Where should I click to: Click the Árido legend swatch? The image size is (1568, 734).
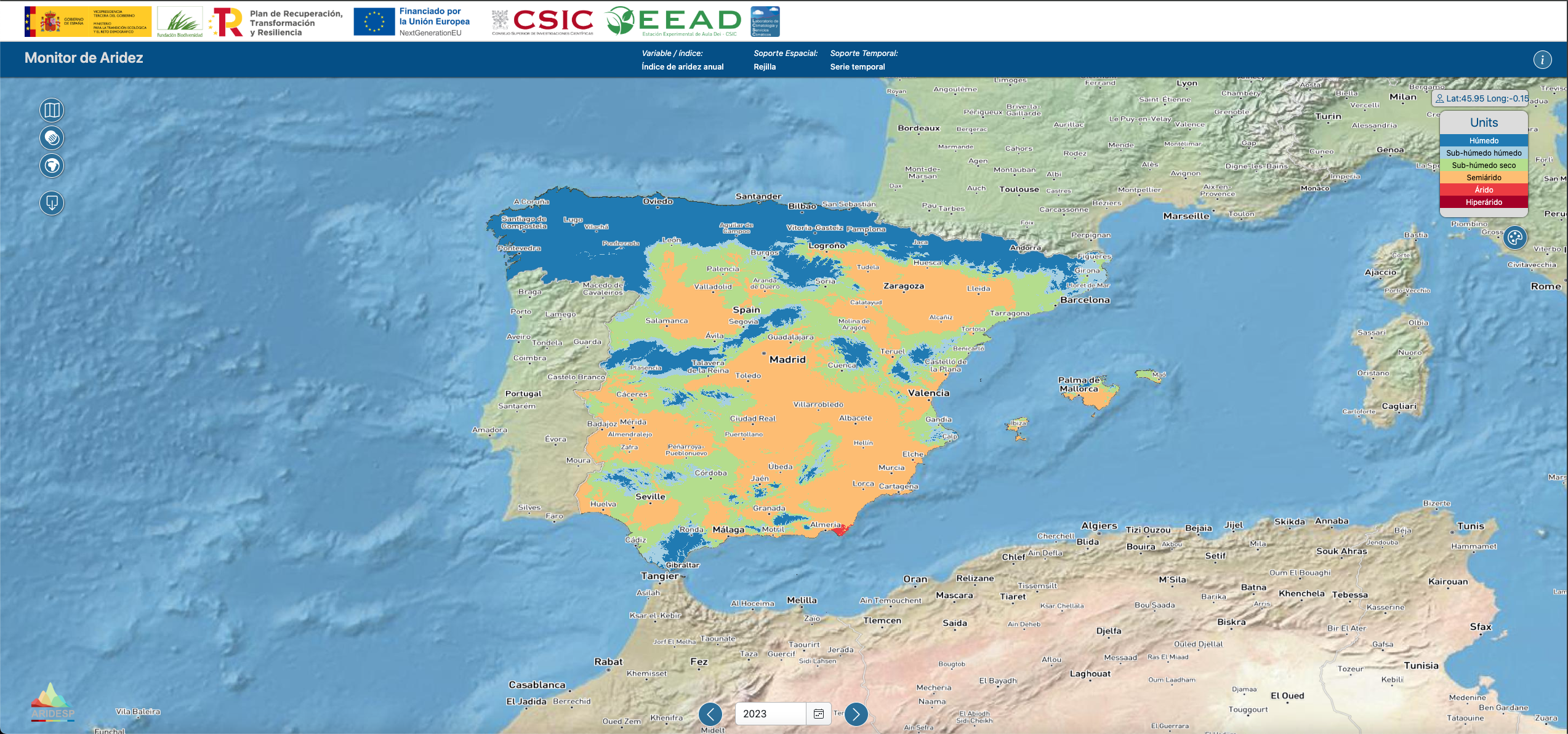[1484, 190]
